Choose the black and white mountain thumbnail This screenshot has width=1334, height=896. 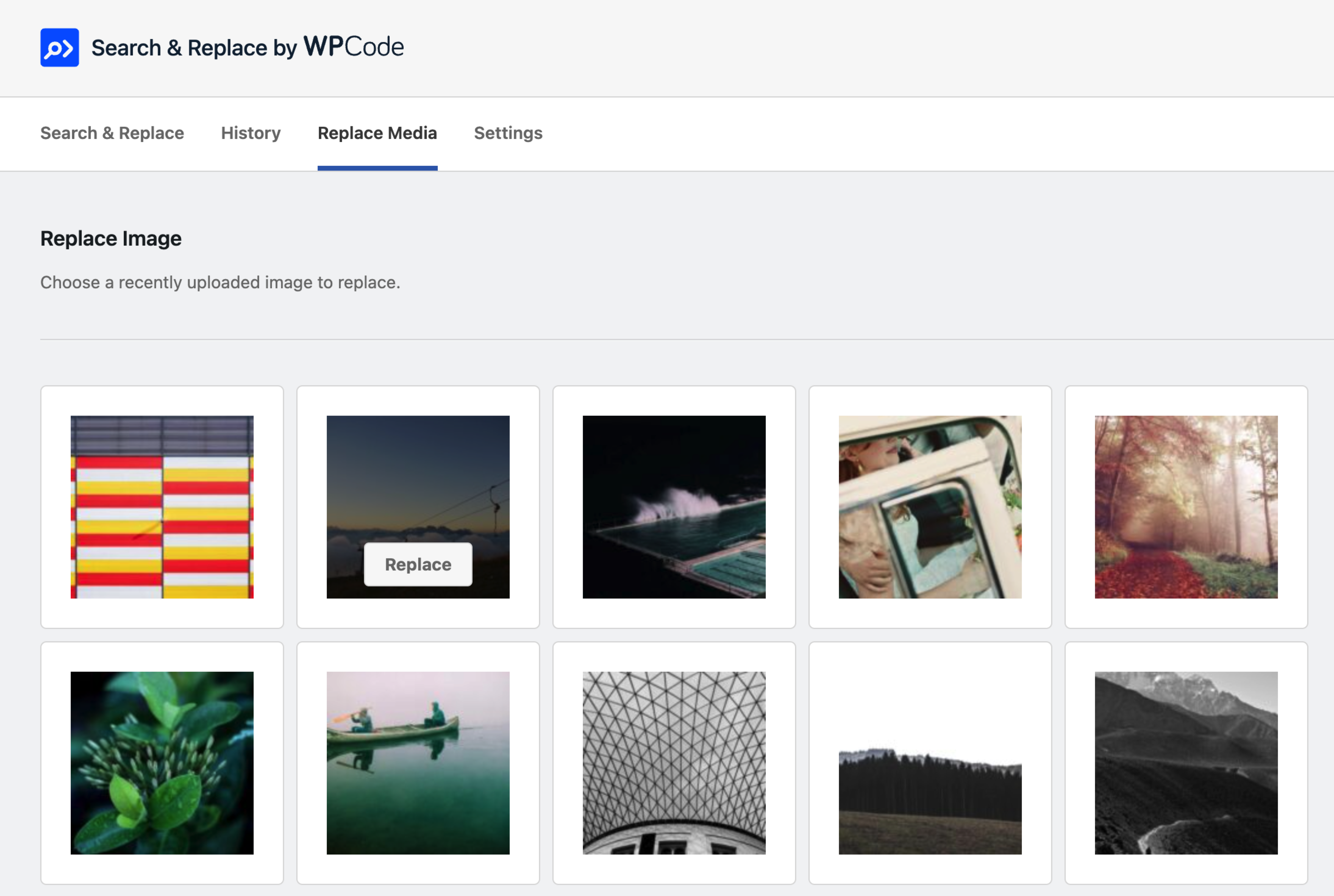1186,763
